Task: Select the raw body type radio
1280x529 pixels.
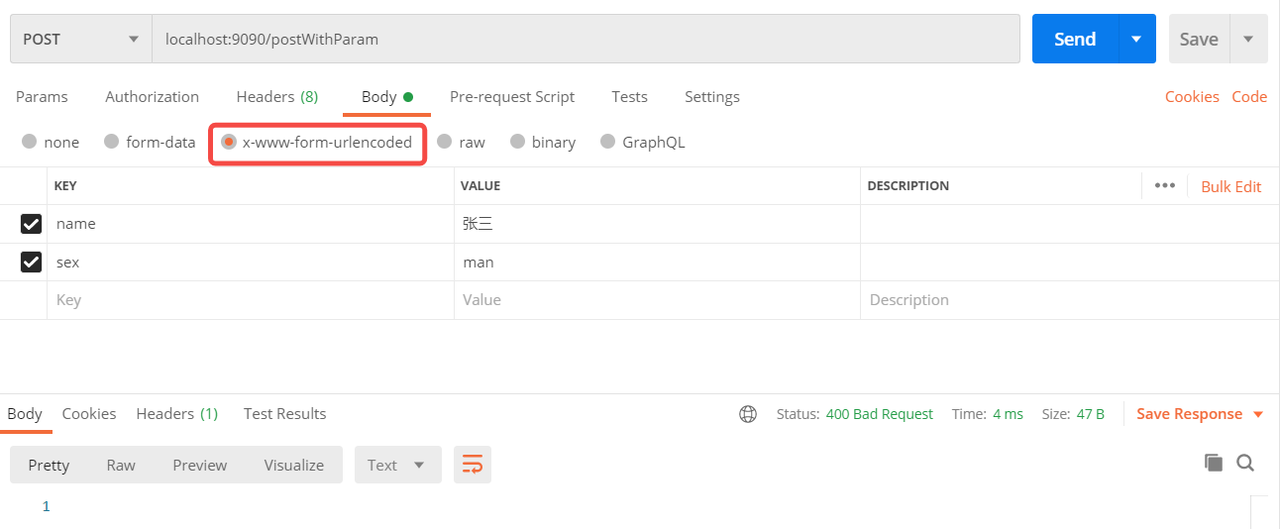Action: point(445,142)
